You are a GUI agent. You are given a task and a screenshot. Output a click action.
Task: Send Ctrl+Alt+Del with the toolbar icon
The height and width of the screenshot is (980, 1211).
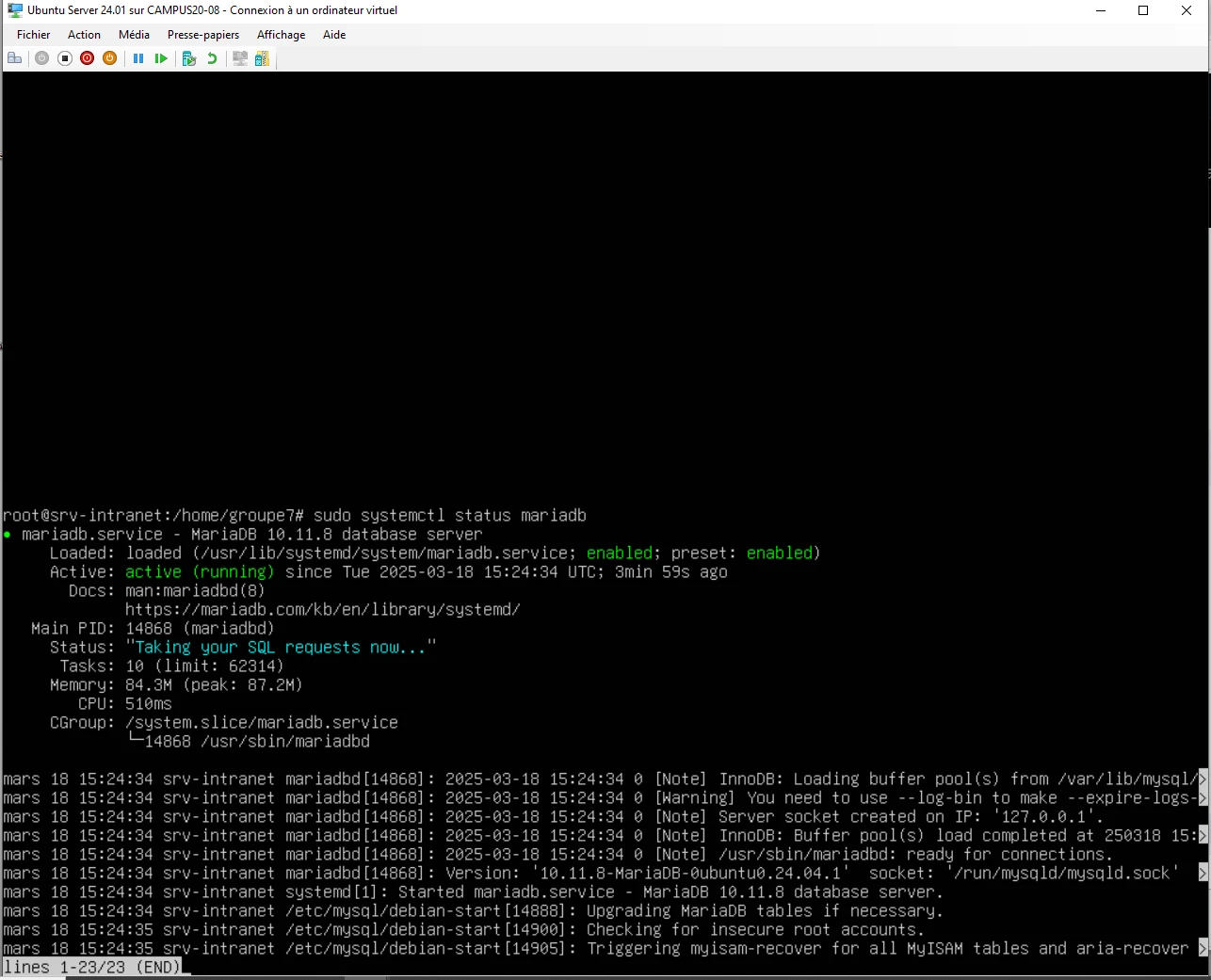15,58
